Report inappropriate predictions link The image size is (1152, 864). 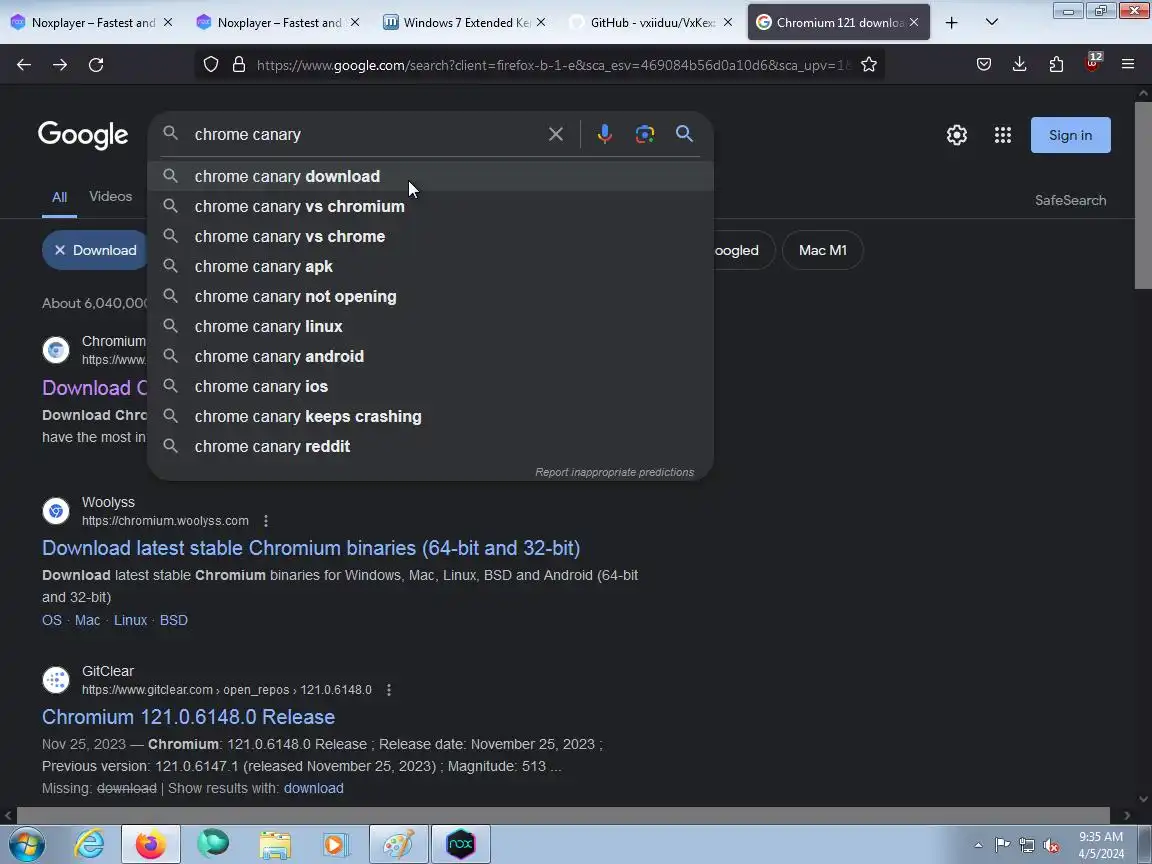tap(614, 472)
